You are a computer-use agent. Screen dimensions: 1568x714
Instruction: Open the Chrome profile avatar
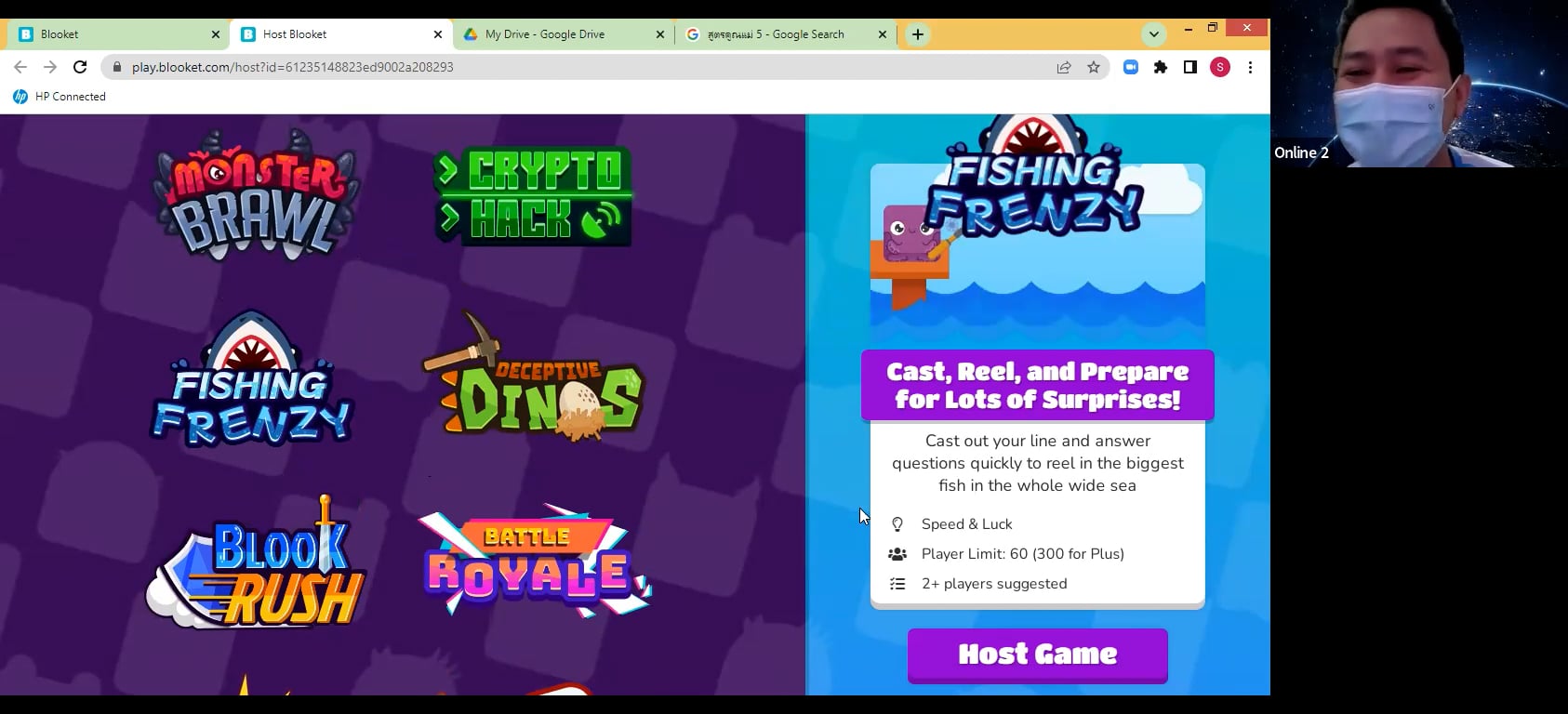(1220, 67)
